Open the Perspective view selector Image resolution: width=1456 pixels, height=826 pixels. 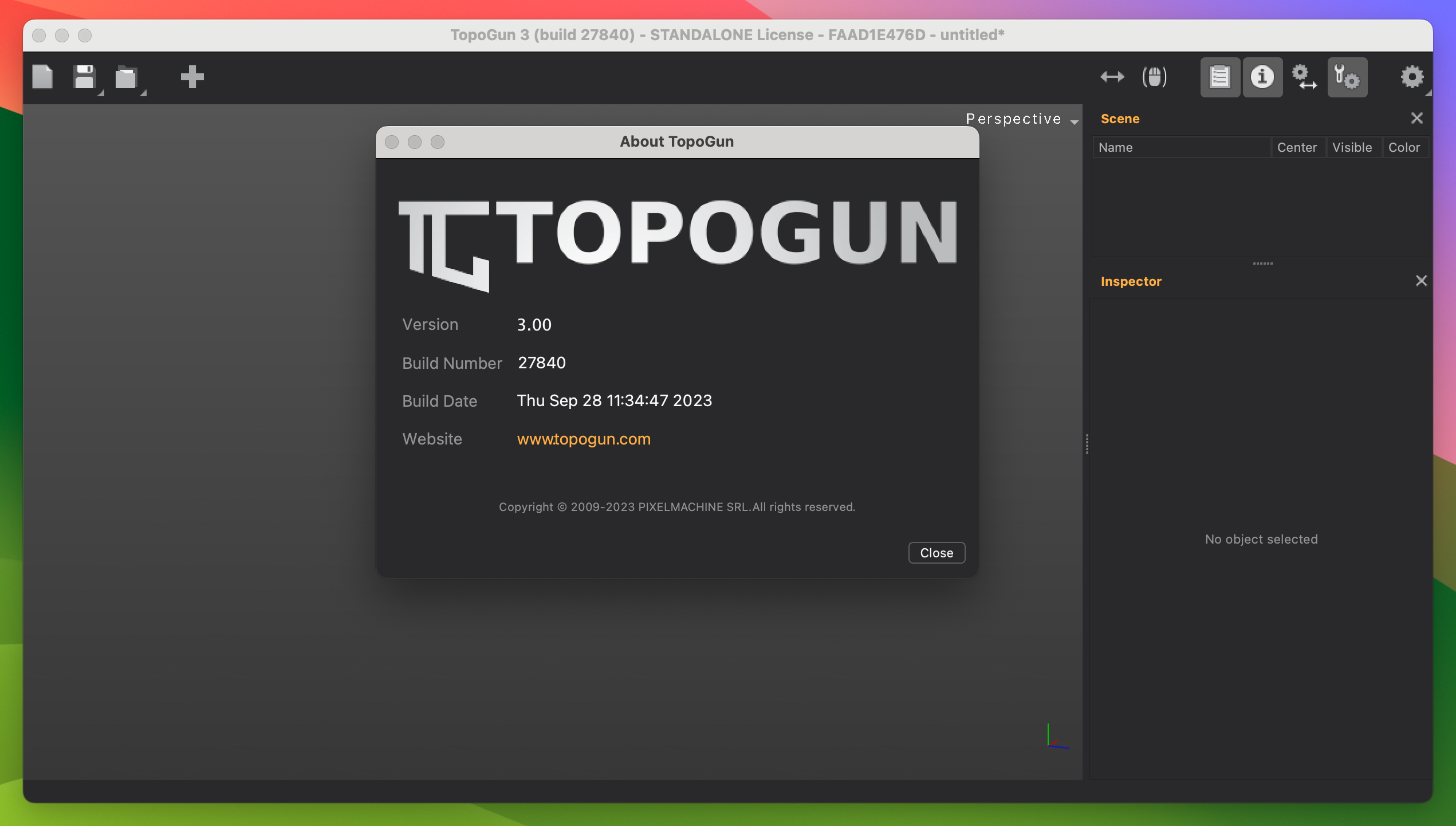[x=1021, y=119]
